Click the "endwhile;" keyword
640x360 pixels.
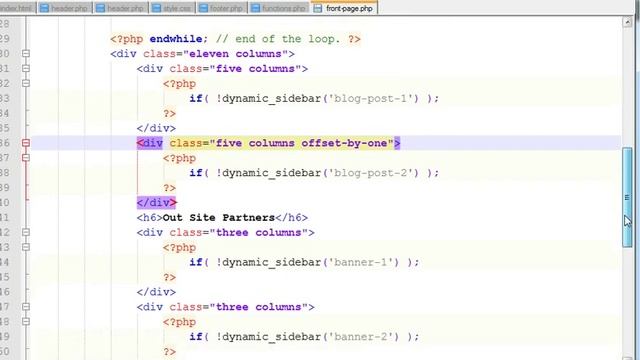pyautogui.click(x=178, y=39)
